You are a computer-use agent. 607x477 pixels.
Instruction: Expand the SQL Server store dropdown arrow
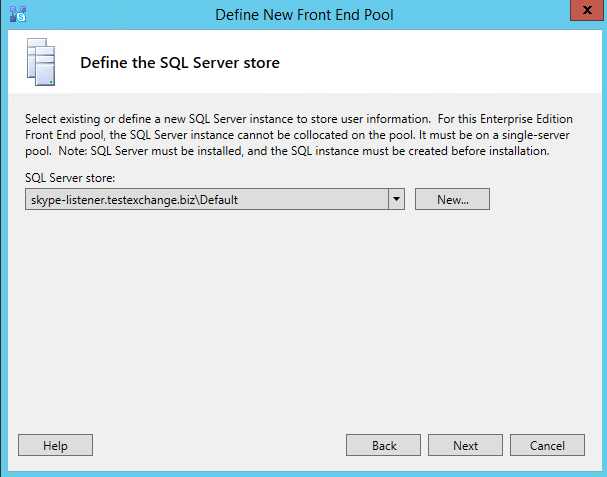pyautogui.click(x=396, y=199)
